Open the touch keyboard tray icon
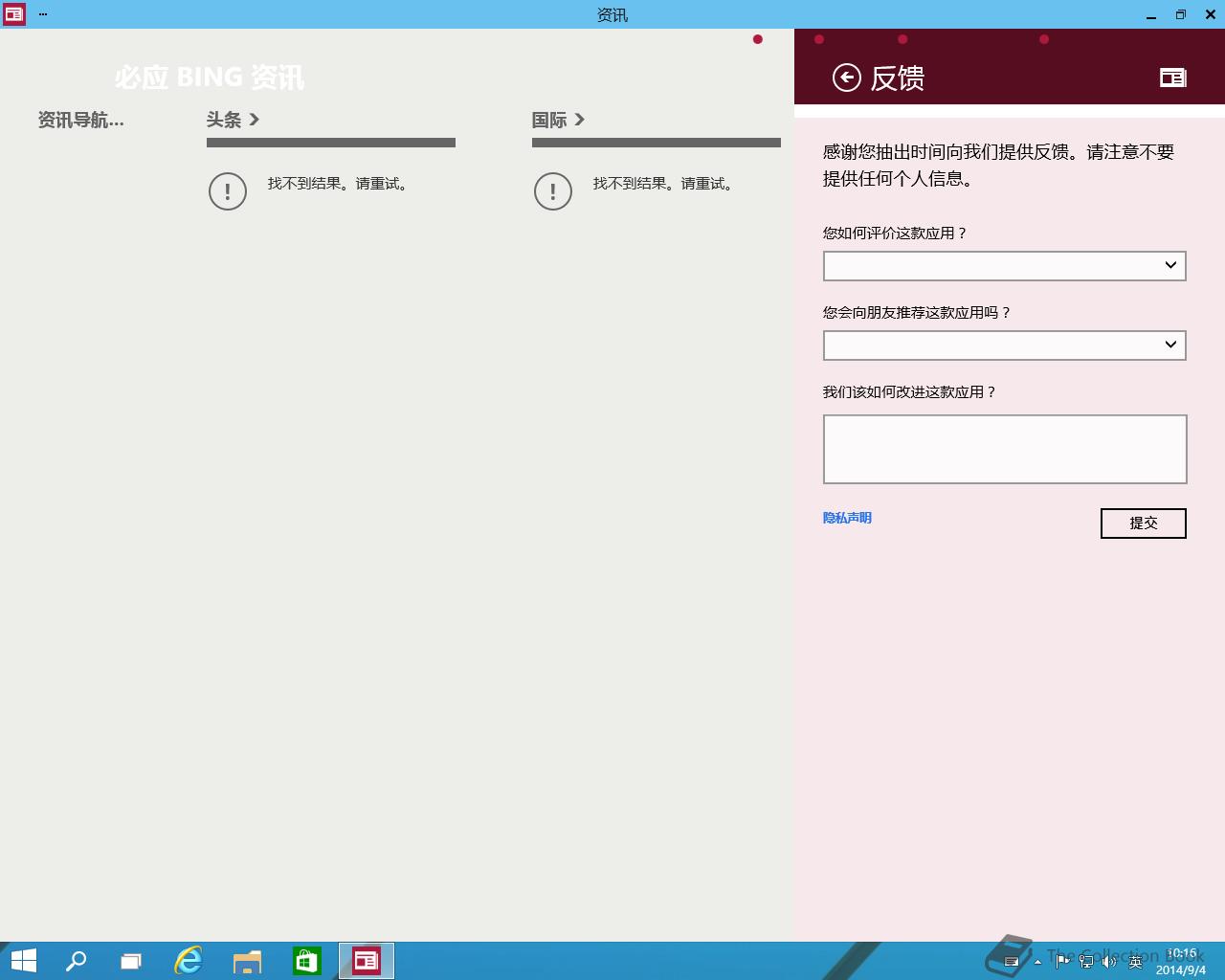1225x980 pixels. [x=1012, y=962]
